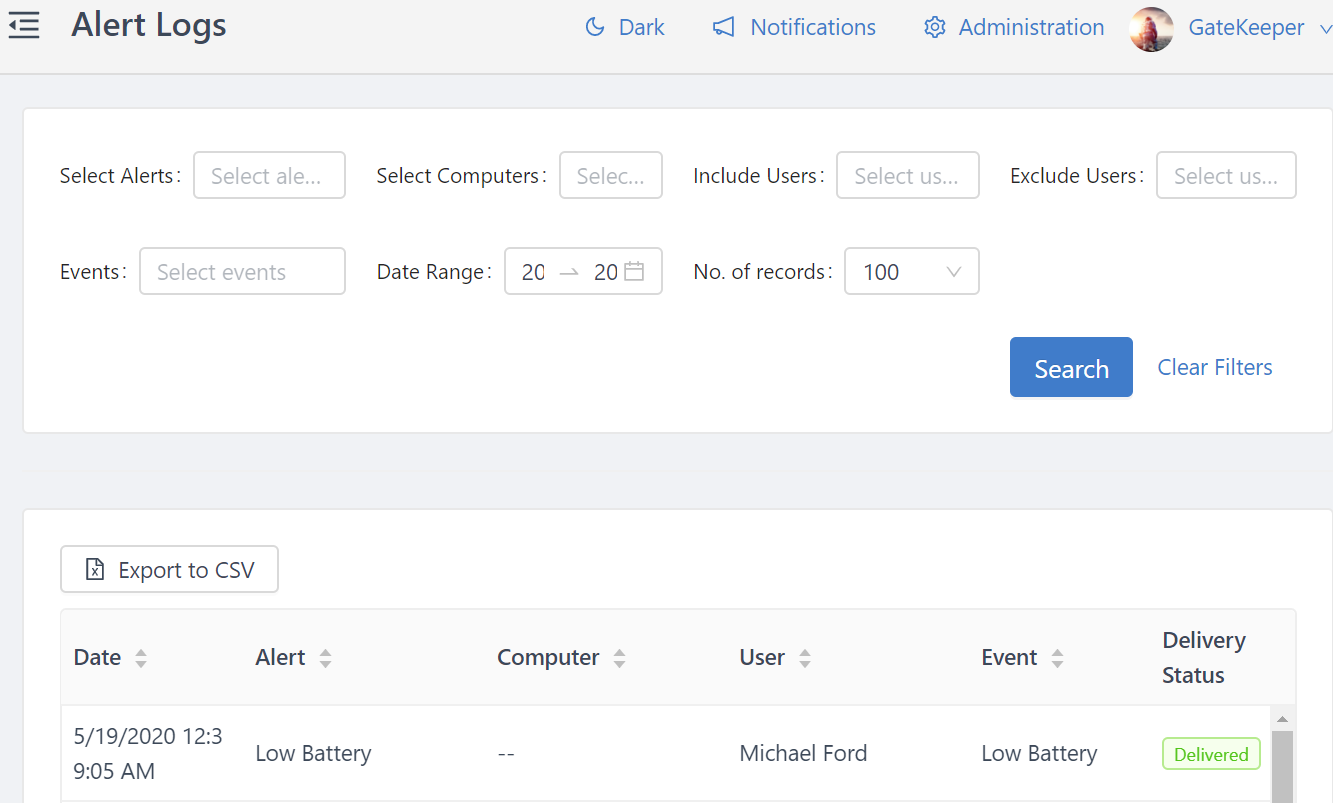1333x803 pixels.
Task: Click the Include Users field
Action: (x=907, y=176)
